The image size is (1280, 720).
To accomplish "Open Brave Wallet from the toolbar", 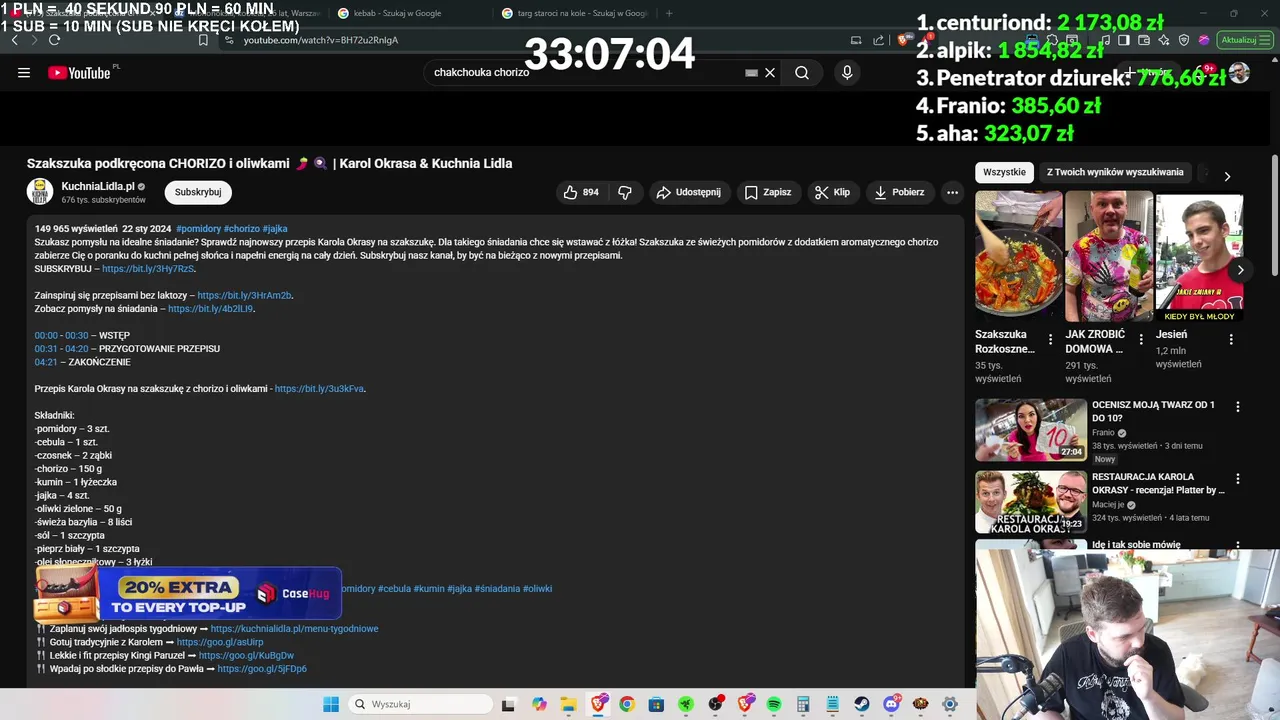I will [1144, 40].
